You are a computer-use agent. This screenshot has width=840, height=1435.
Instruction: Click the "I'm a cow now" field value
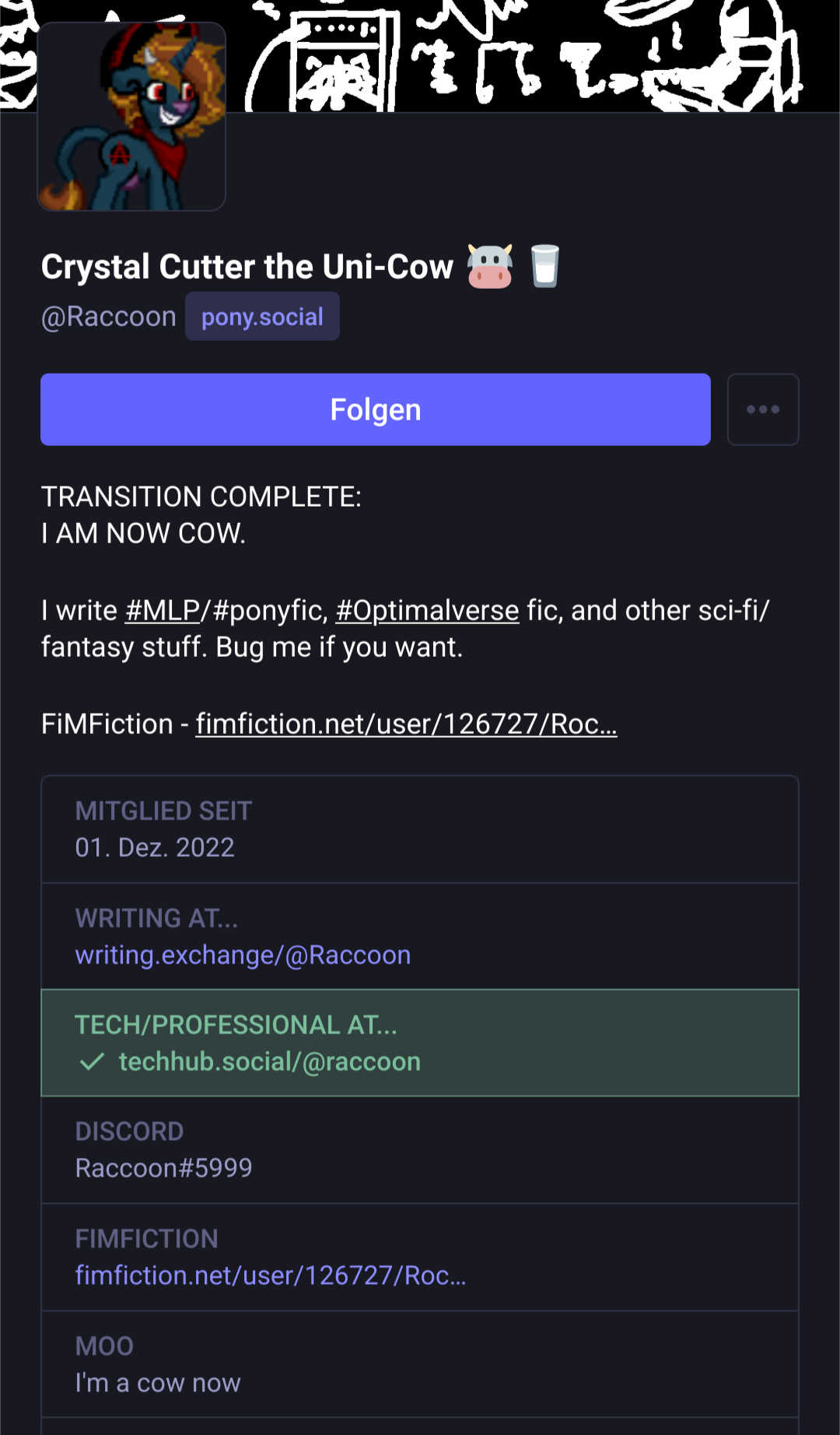(158, 1383)
